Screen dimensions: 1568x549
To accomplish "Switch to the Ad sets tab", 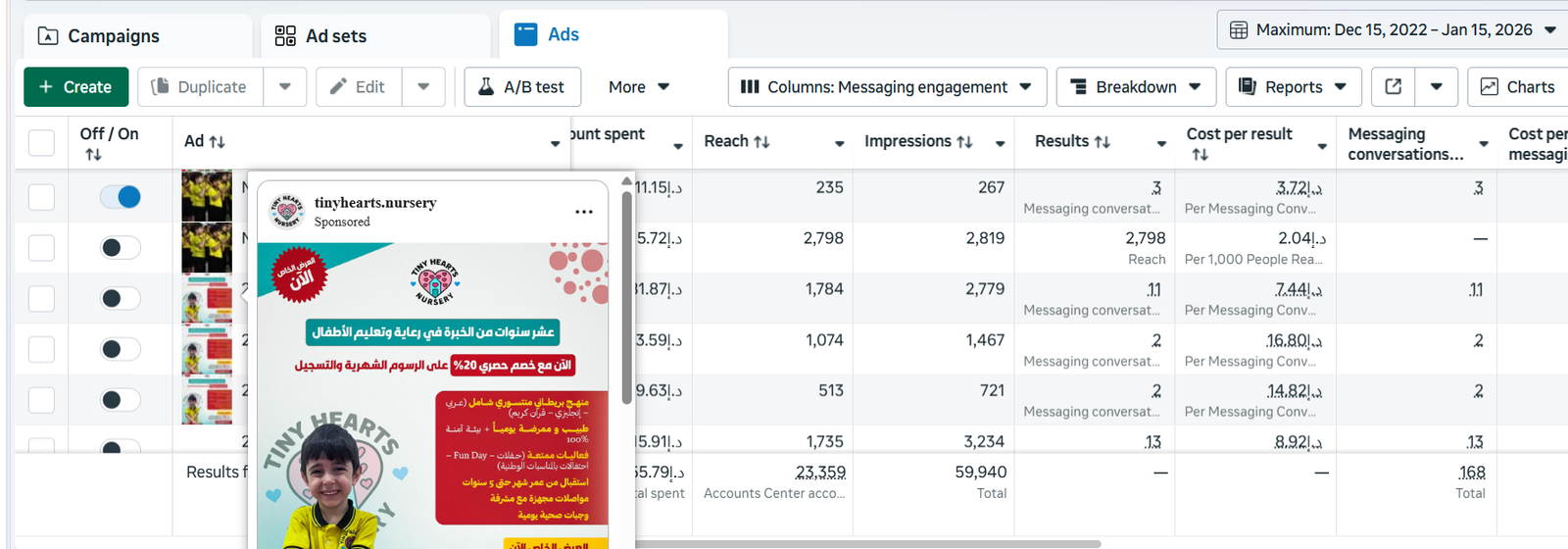I will point(375,36).
